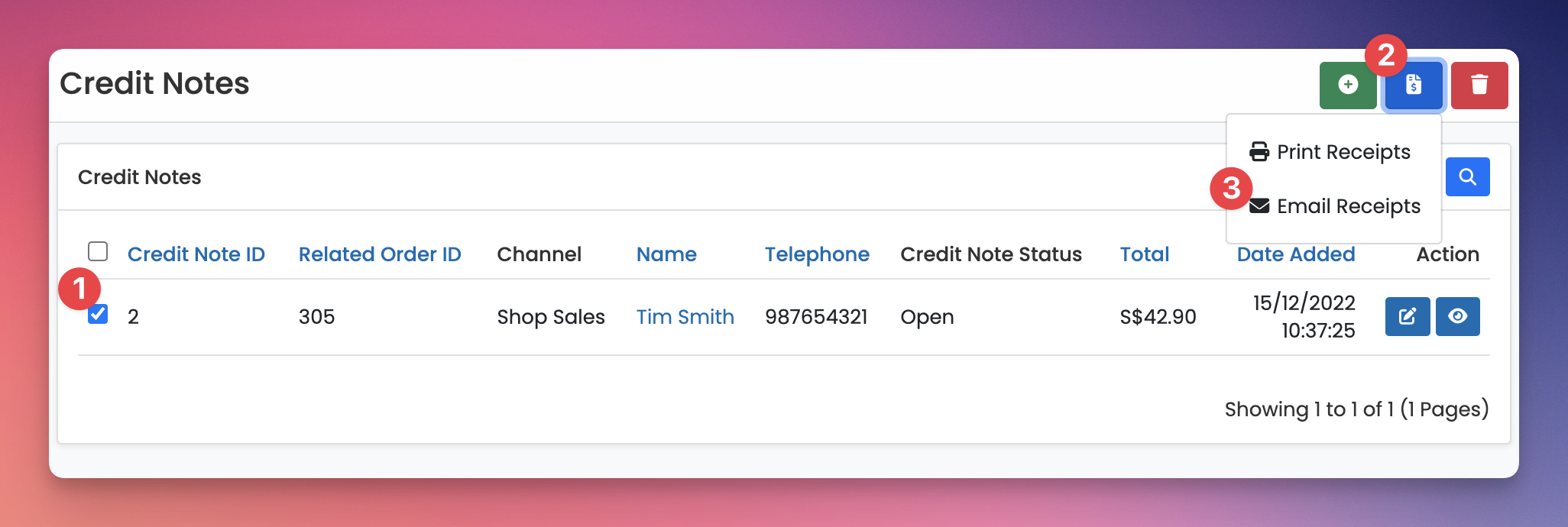View credit note 2 via eye icon
The height and width of the screenshot is (527, 1568).
coord(1457,316)
